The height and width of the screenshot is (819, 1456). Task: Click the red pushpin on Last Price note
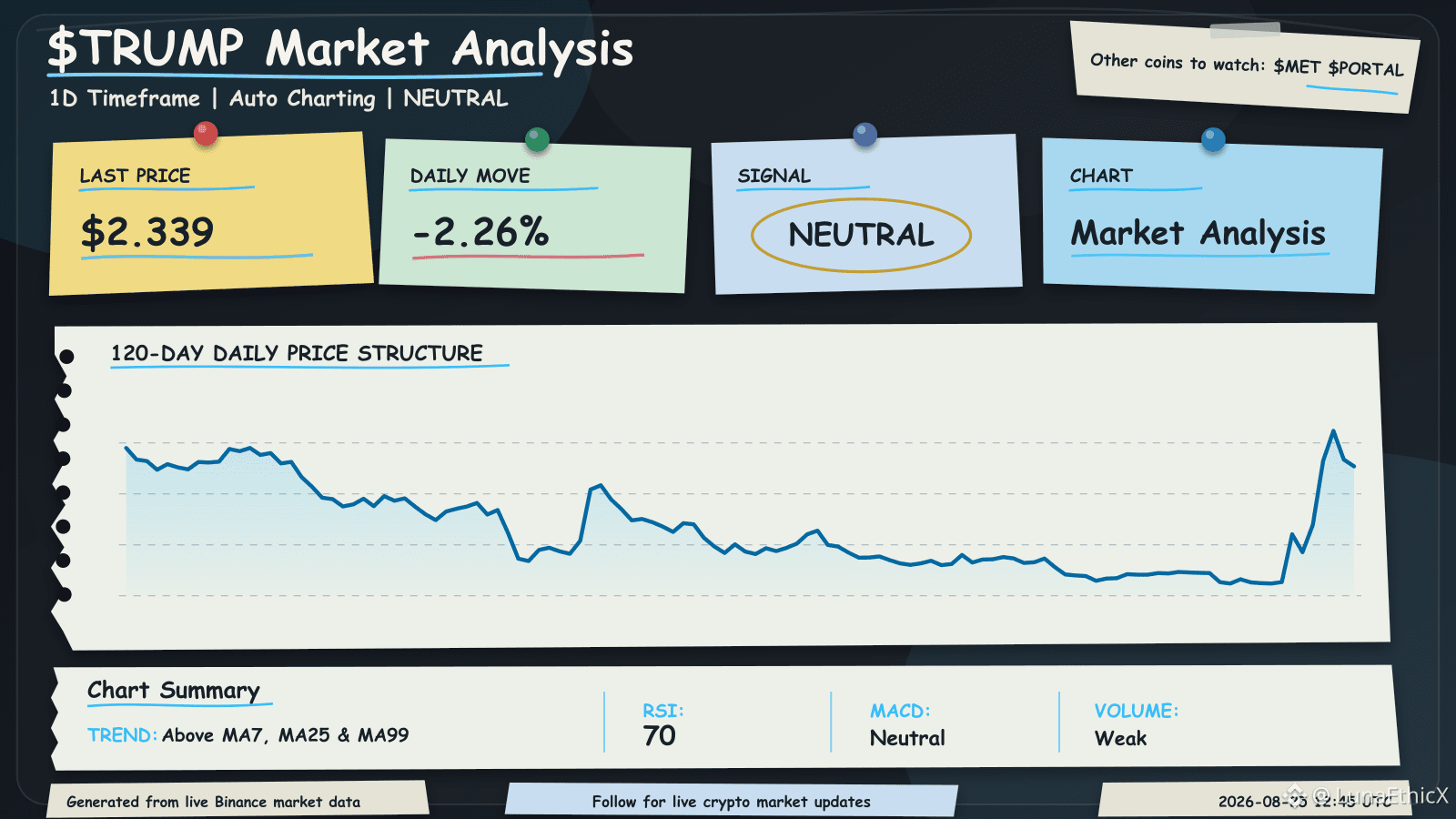tap(207, 134)
